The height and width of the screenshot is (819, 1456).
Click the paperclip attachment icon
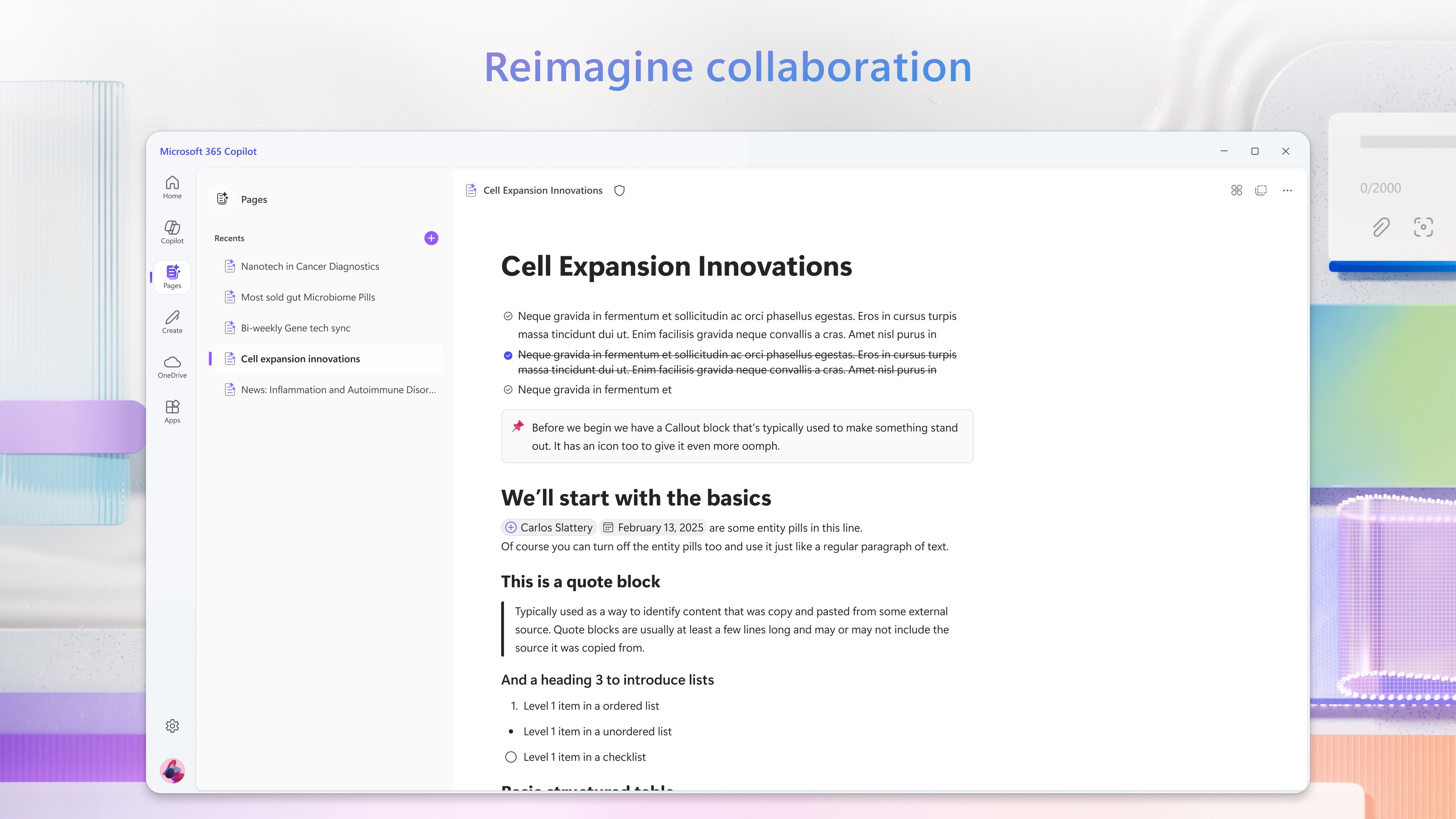tap(1381, 227)
